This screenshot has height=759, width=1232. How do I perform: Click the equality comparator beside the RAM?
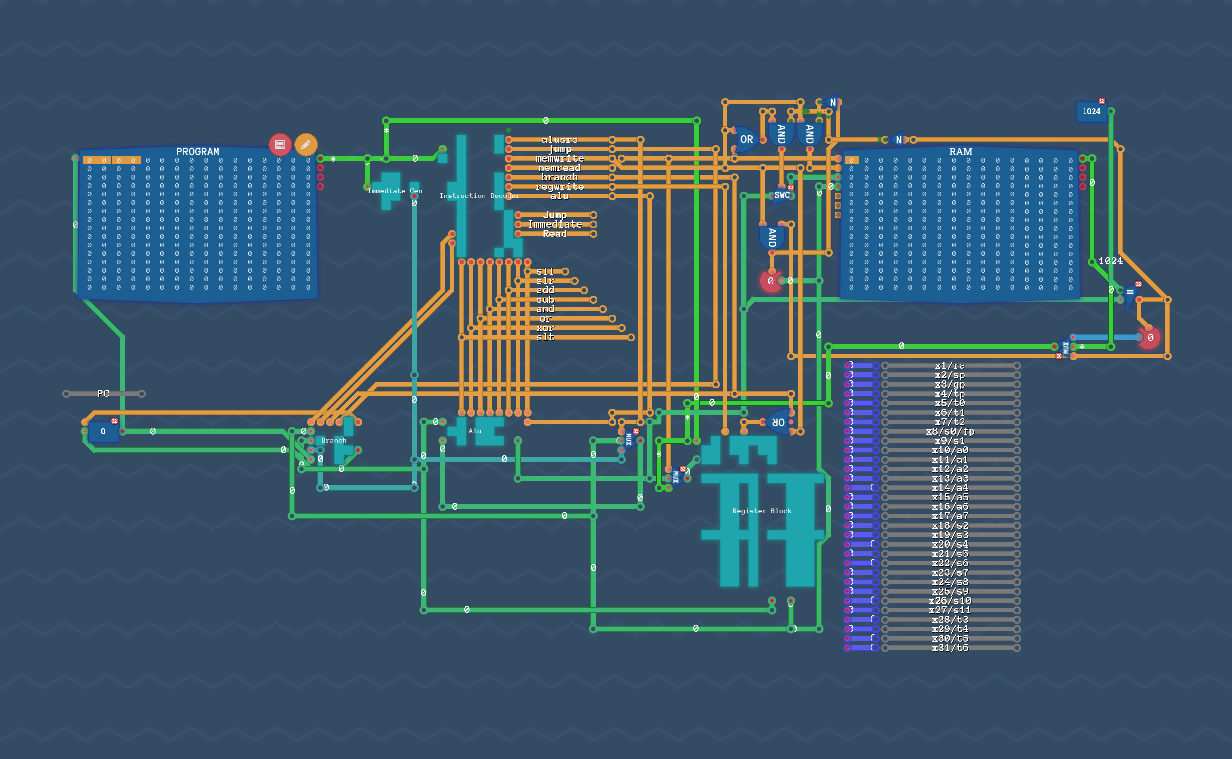click(1128, 292)
